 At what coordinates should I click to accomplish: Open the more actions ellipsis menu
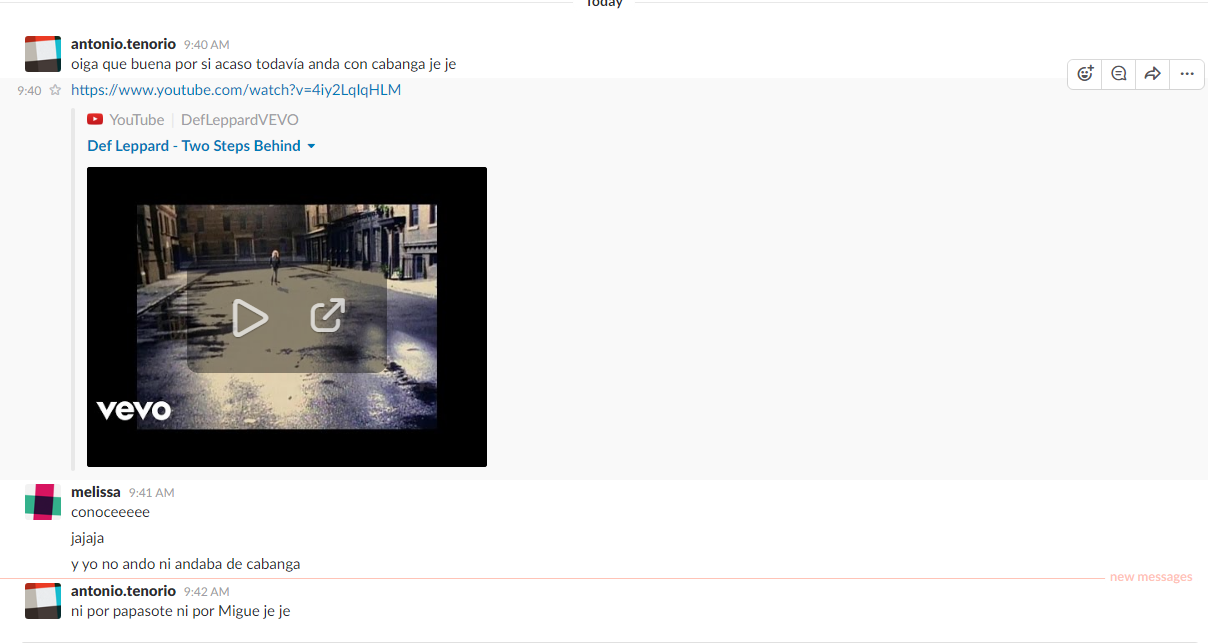(1187, 73)
